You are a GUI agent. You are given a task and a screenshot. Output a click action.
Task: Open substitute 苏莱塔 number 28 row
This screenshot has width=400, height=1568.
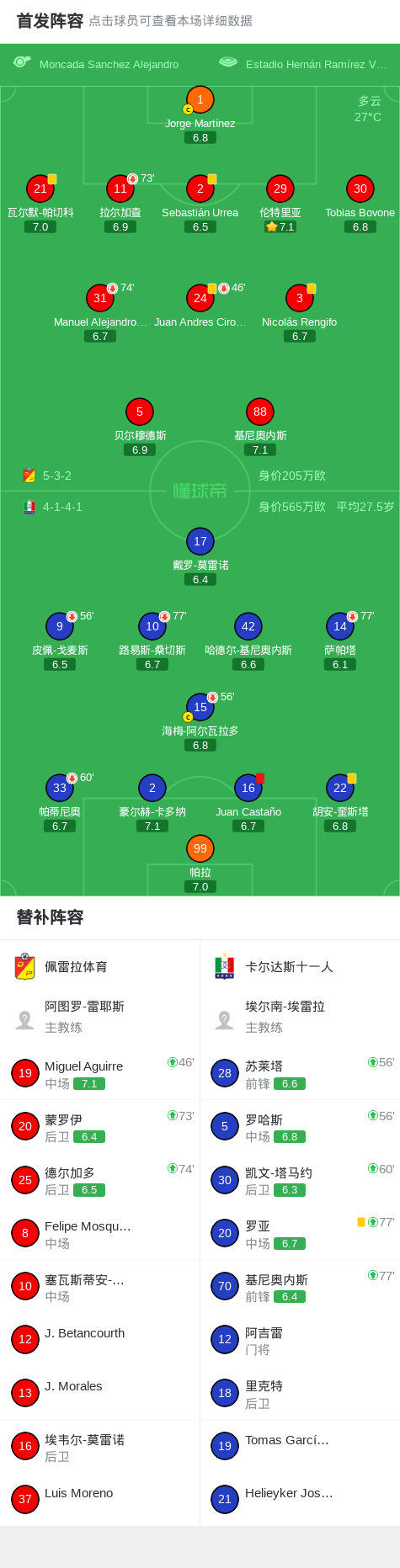(x=300, y=1073)
